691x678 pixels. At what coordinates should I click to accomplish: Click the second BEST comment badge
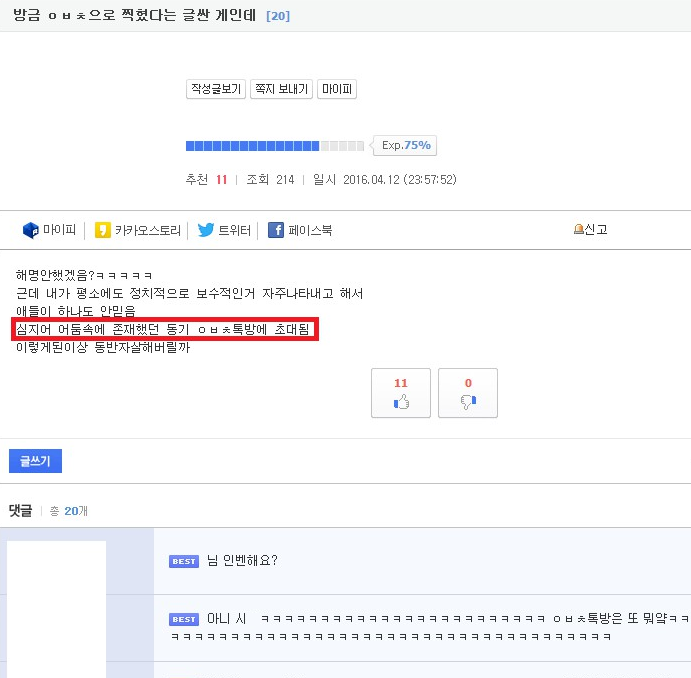tap(184, 619)
